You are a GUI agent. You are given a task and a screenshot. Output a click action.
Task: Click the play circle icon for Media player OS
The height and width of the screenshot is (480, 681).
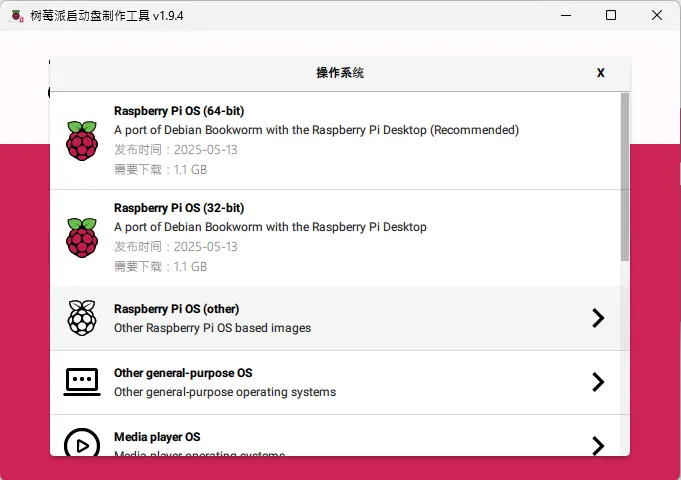click(x=82, y=442)
